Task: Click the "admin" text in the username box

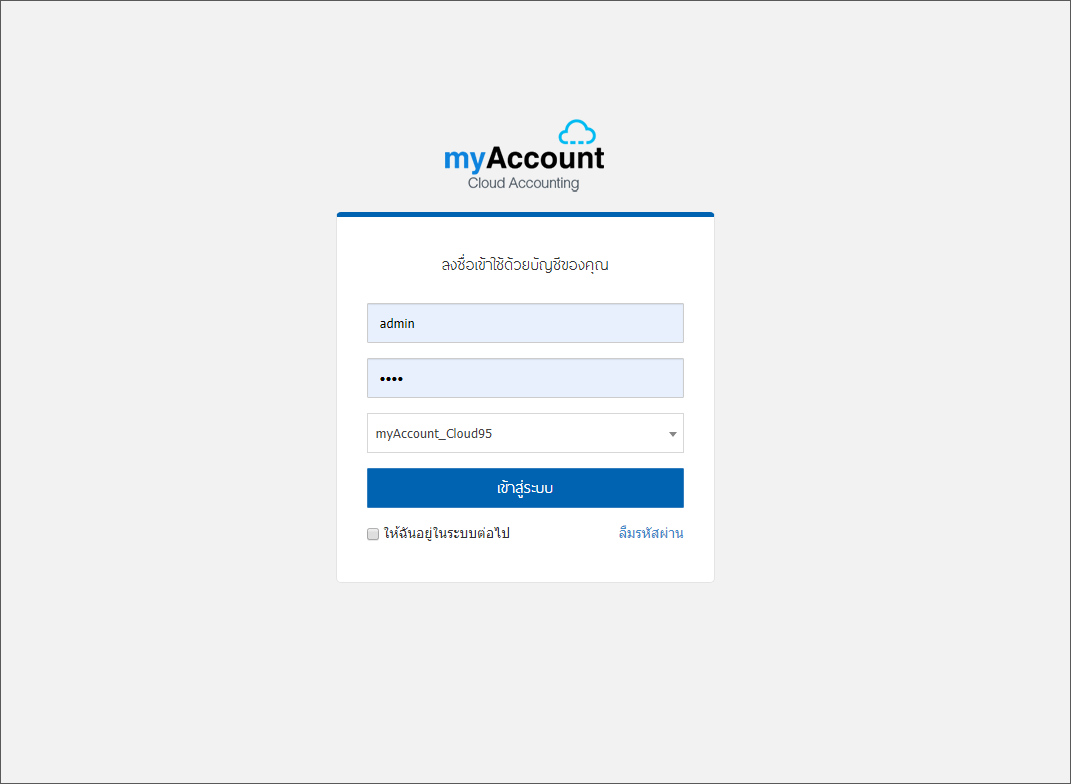Action: [397, 324]
